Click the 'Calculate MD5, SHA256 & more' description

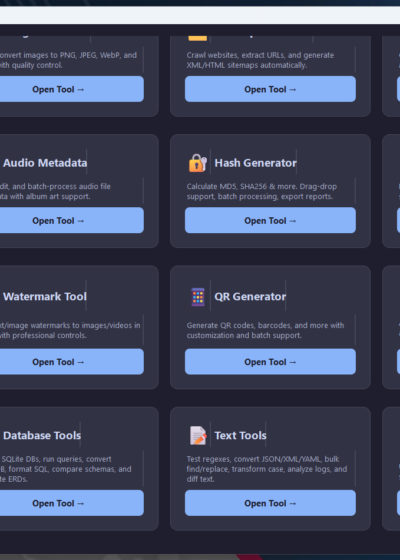coord(262,191)
